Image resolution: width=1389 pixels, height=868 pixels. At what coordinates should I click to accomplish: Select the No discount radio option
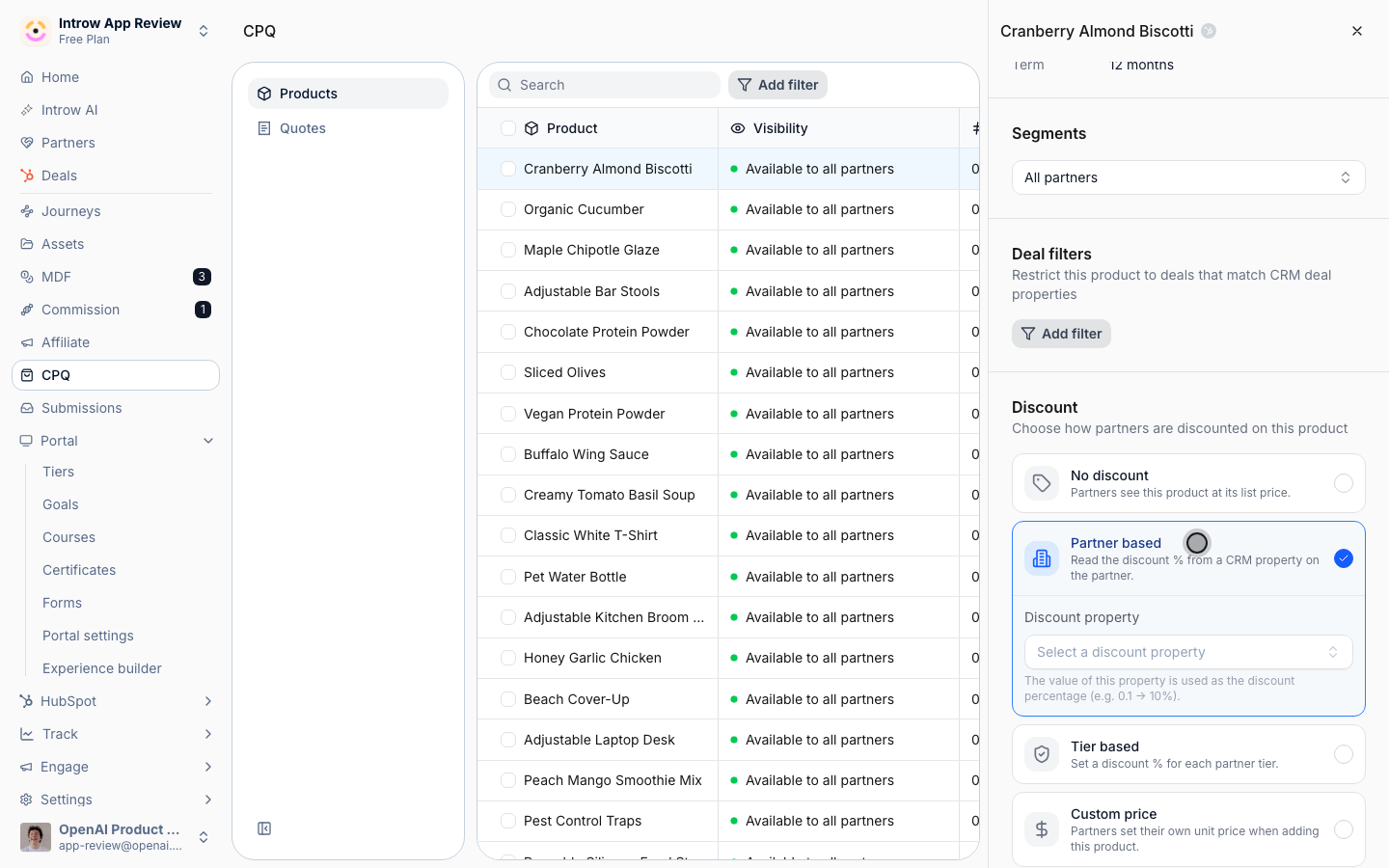tap(1344, 483)
